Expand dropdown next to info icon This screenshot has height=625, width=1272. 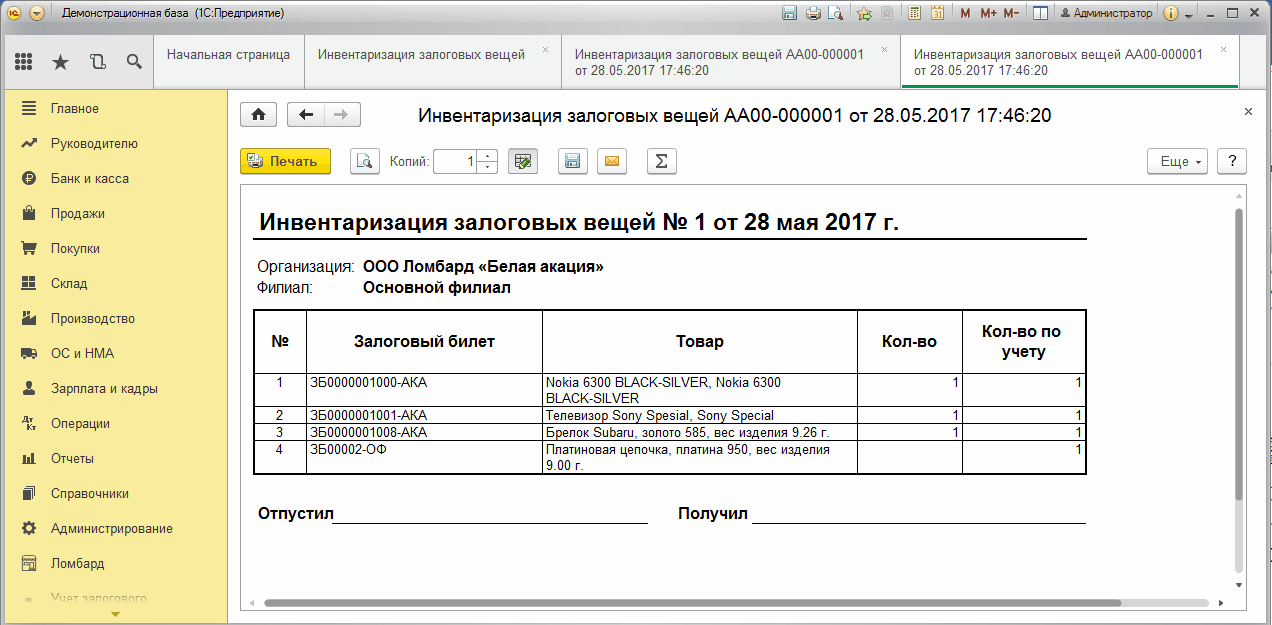coord(1189,15)
